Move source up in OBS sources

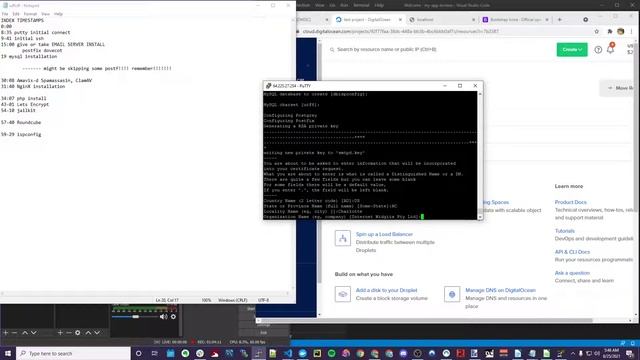point(88,333)
